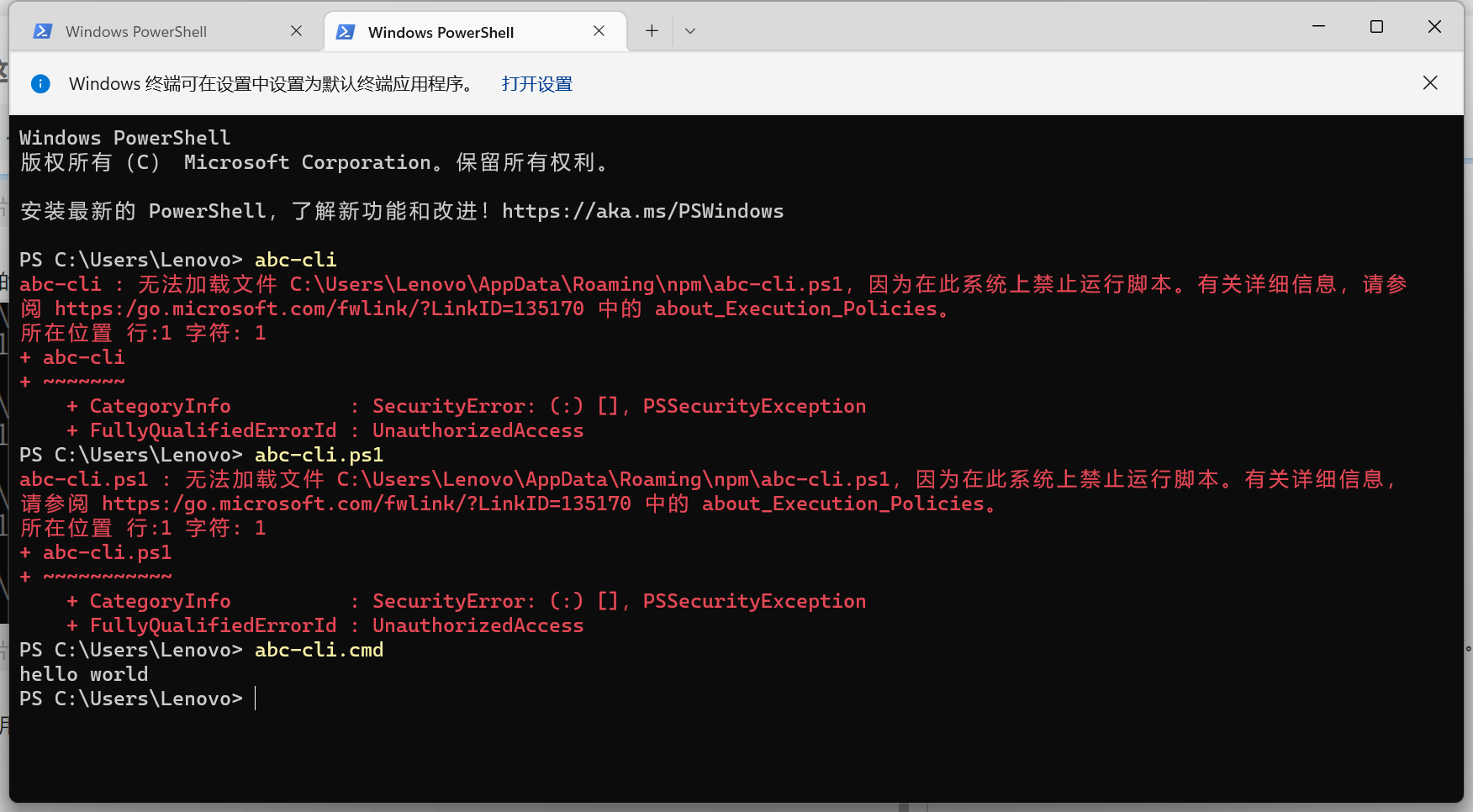Click the first go.microsoft.com fwlink URL

[x=319, y=308]
